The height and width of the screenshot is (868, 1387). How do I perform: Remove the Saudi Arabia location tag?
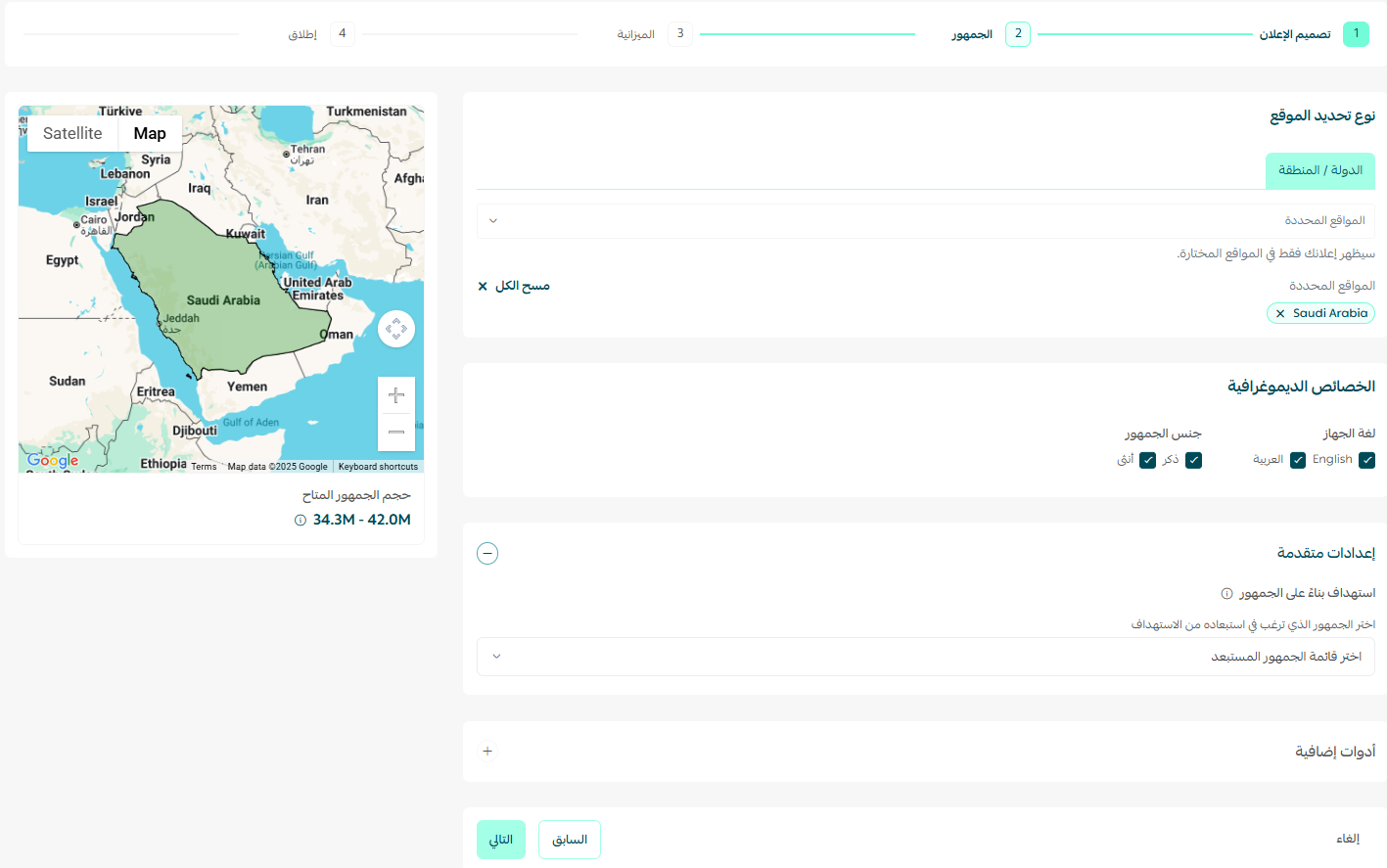(x=1280, y=314)
